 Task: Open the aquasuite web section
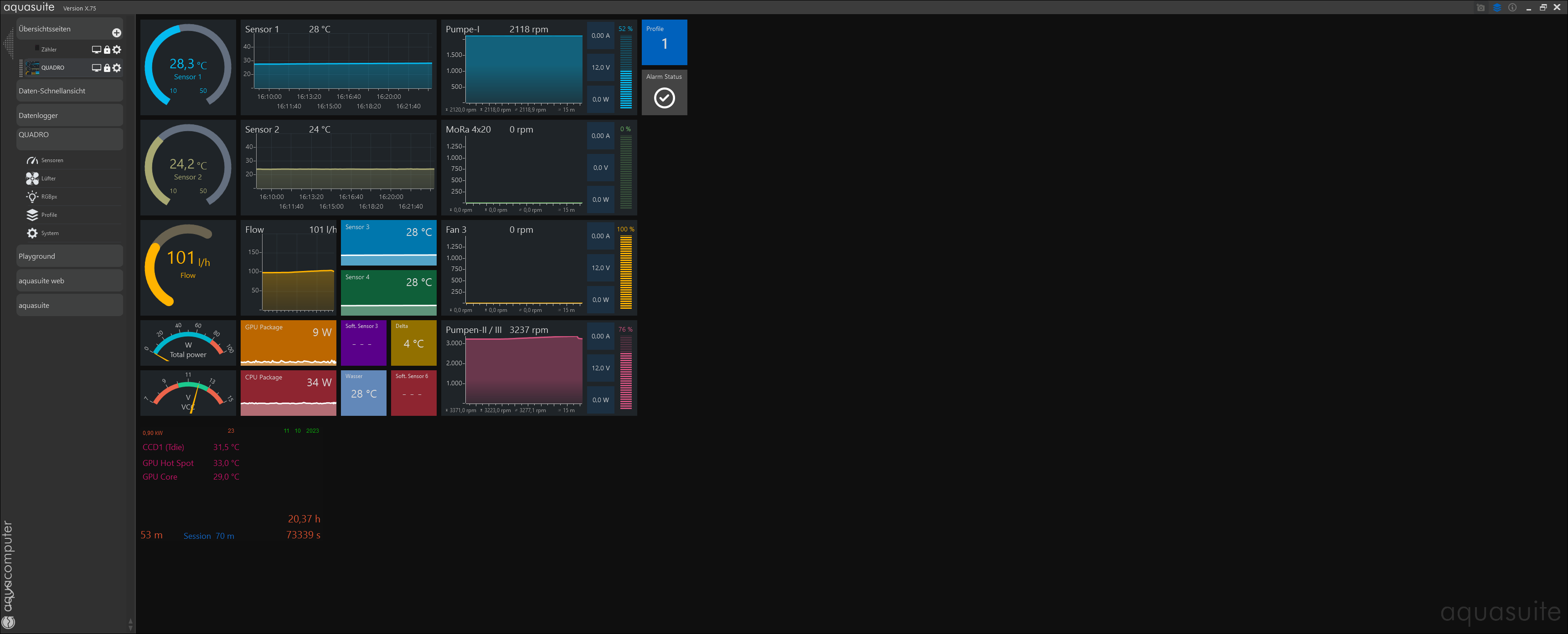69,281
